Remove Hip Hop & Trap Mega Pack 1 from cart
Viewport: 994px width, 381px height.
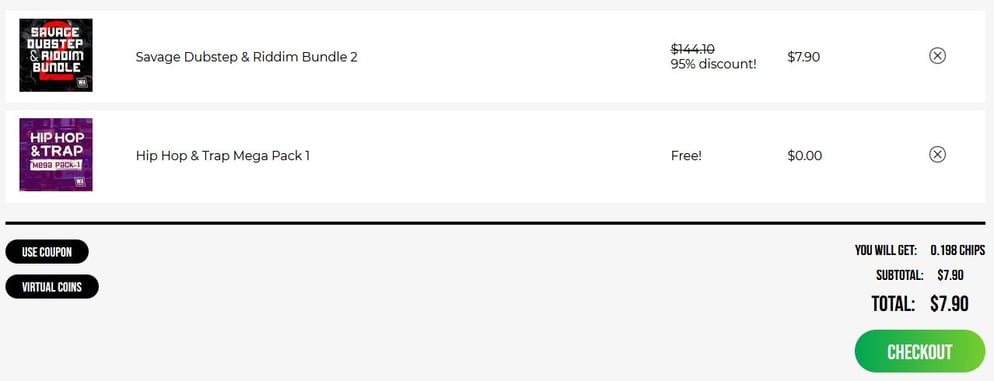[x=937, y=154]
